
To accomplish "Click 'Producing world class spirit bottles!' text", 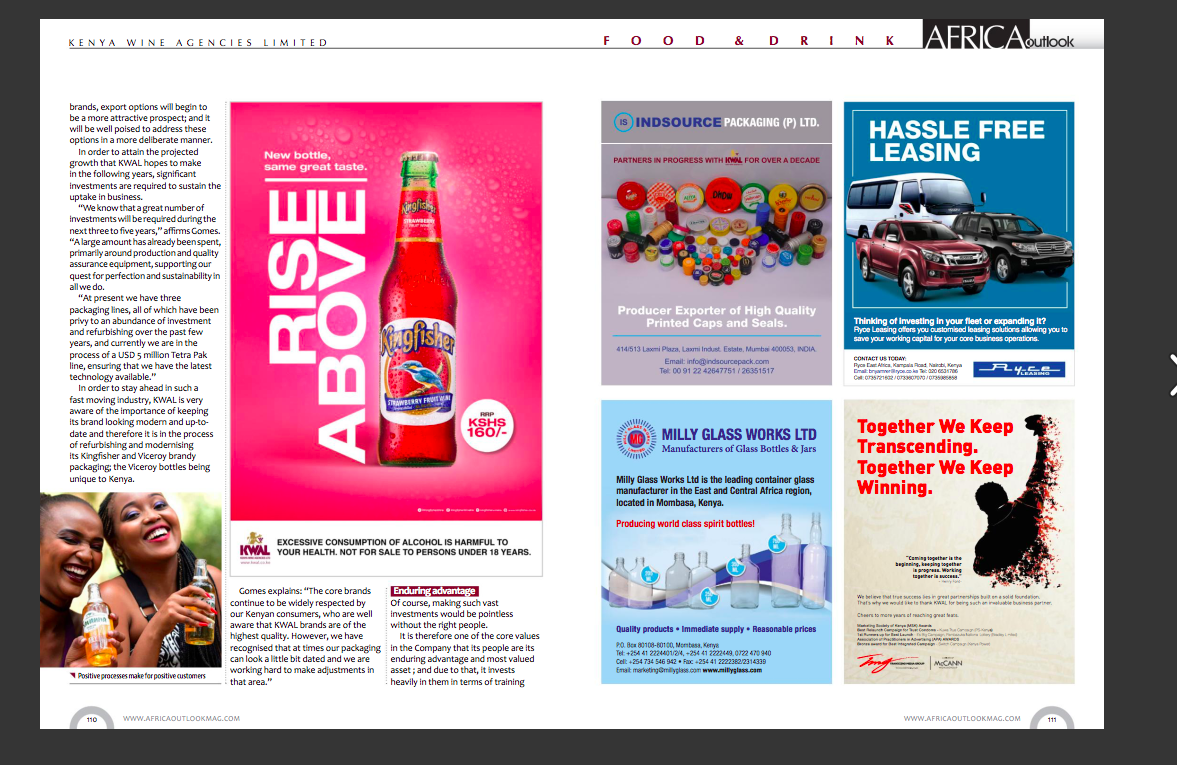I will click(x=685, y=523).
